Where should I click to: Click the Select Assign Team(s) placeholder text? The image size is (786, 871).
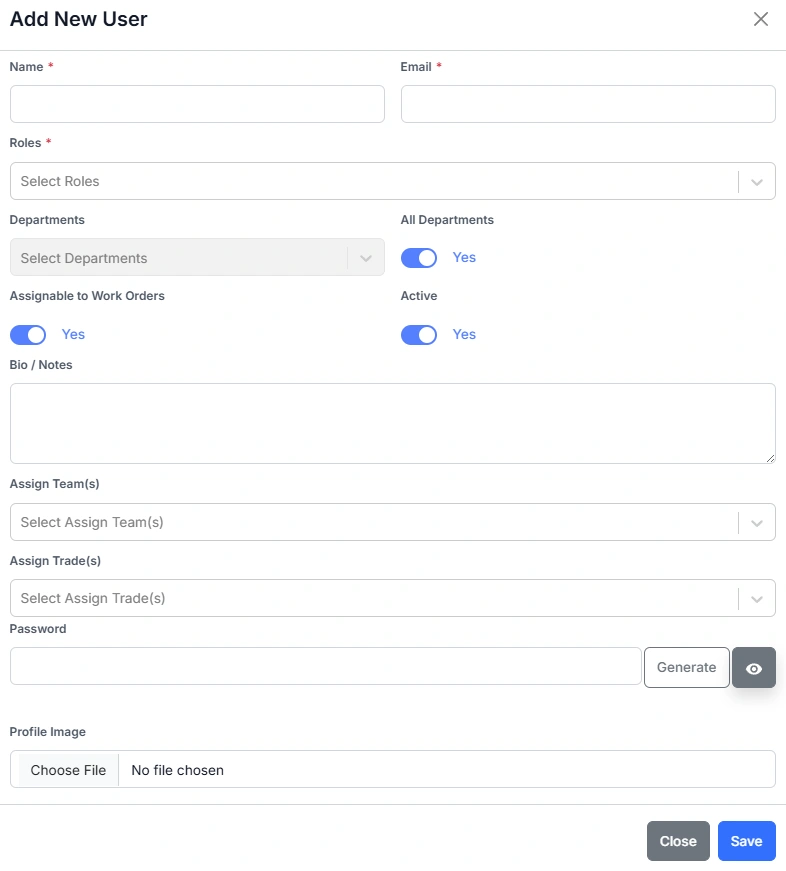pyautogui.click(x=92, y=523)
